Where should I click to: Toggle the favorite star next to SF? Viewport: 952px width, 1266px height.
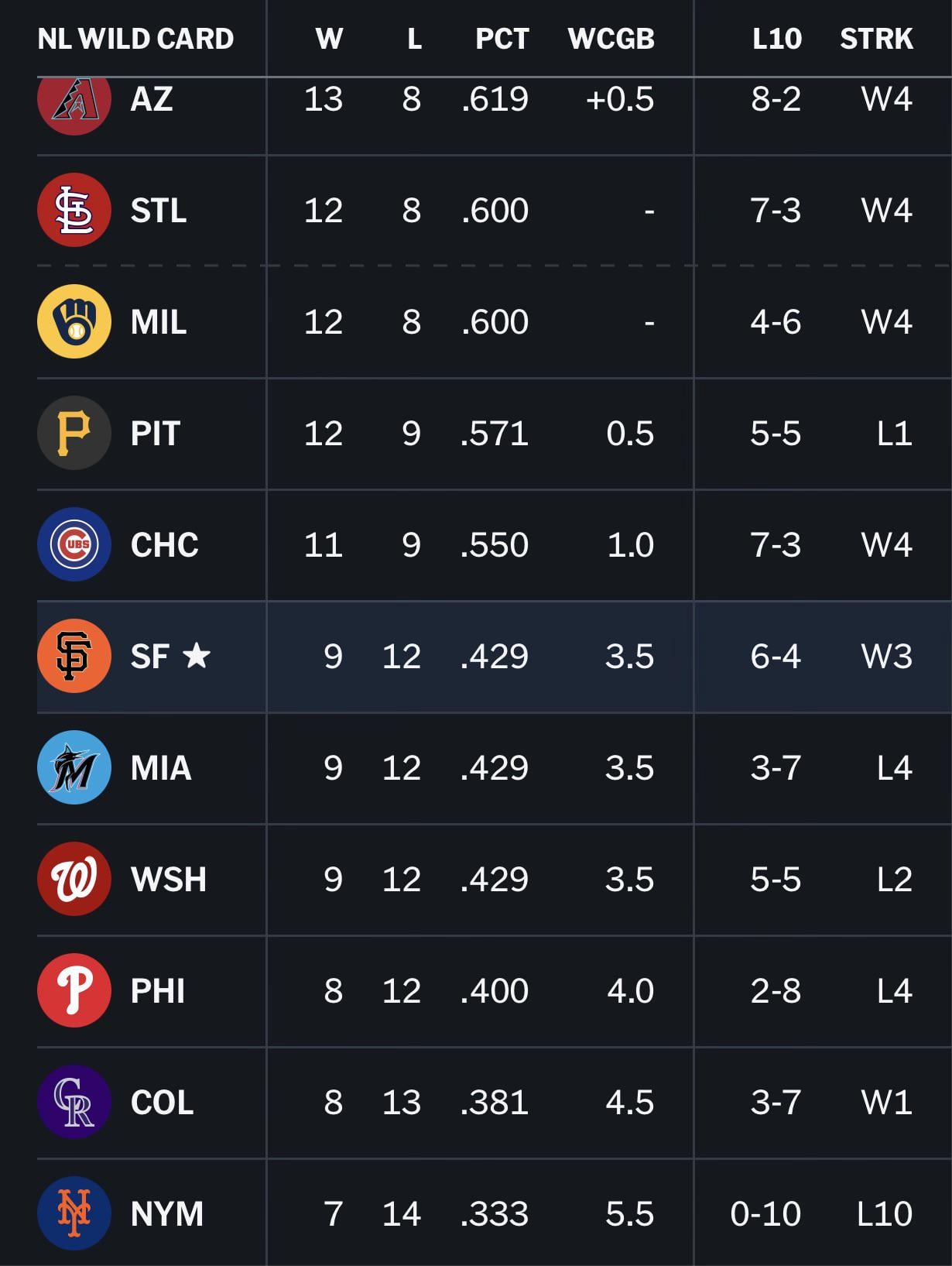click(x=197, y=656)
